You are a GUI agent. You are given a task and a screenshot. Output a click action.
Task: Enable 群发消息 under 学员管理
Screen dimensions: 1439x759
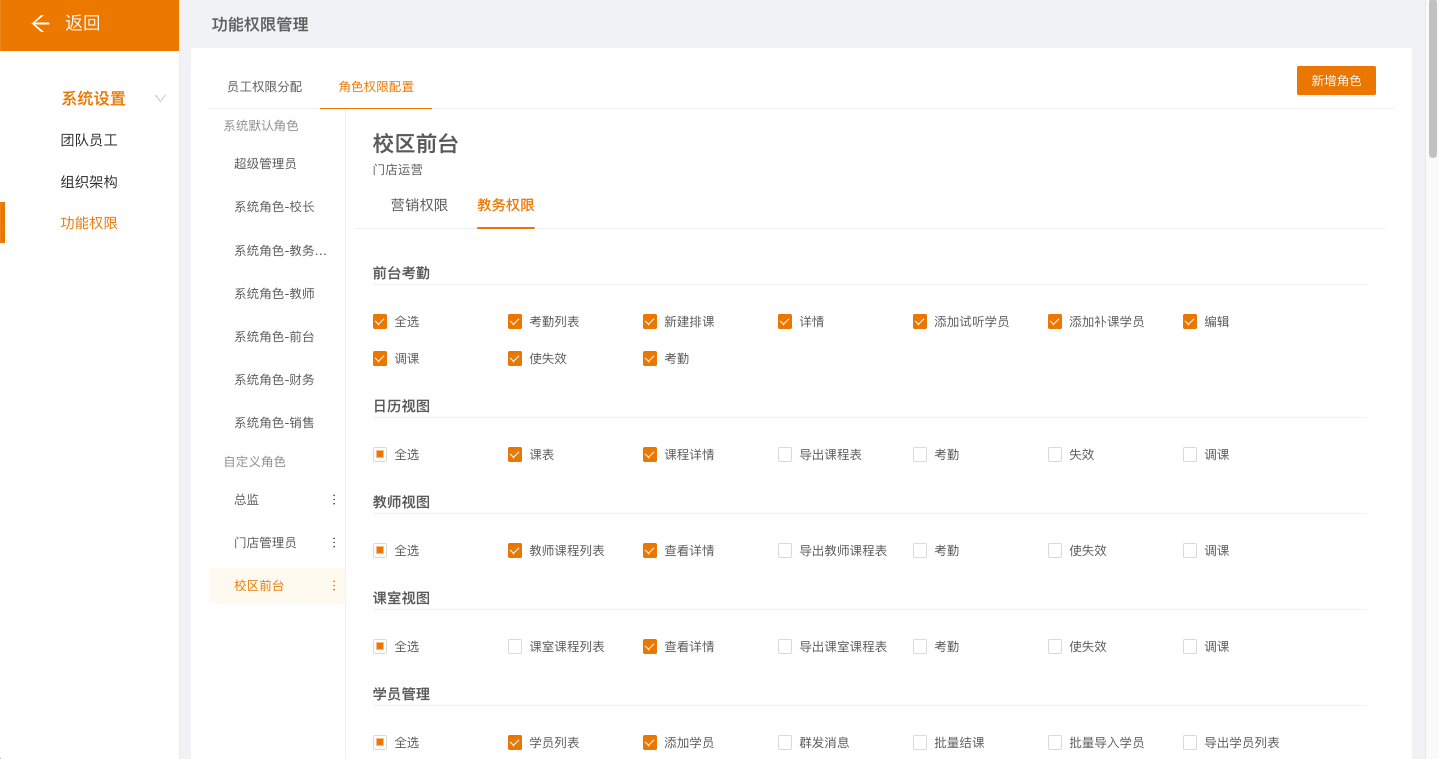[785, 743]
